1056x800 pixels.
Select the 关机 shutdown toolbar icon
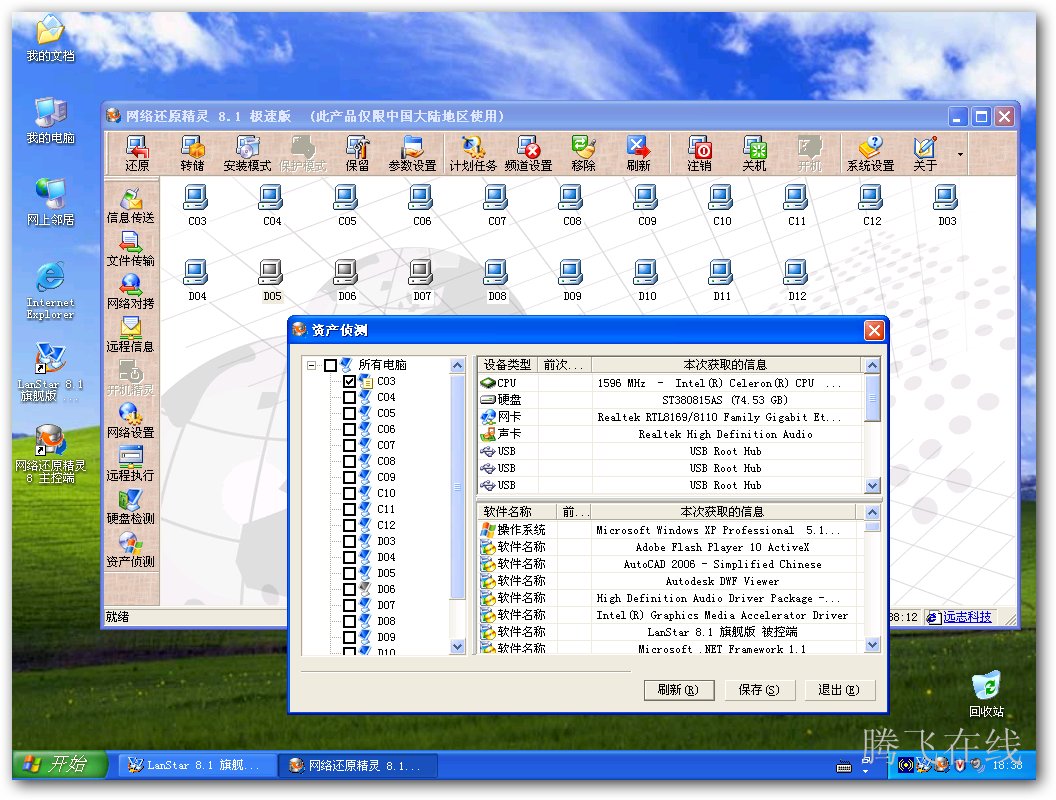pyautogui.click(x=754, y=154)
